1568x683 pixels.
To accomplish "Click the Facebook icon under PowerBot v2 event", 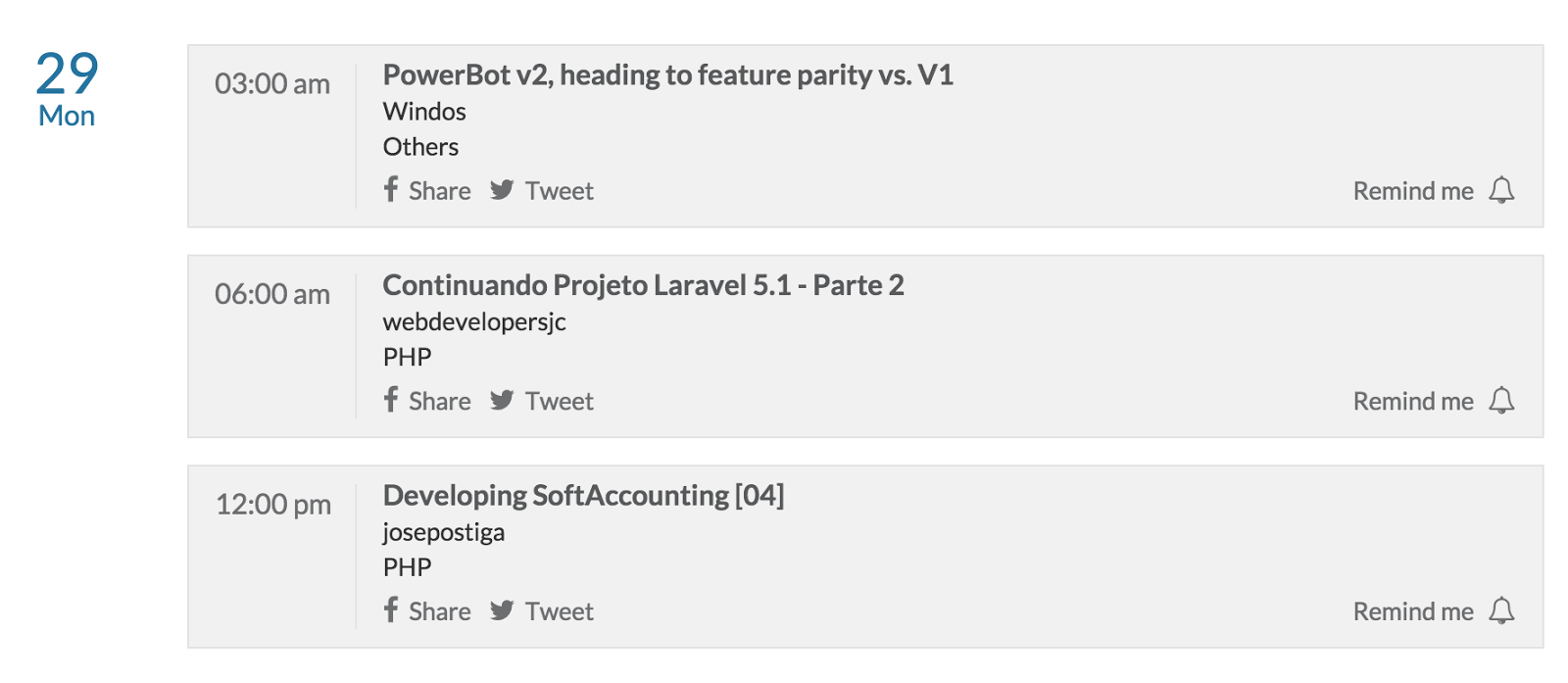I will (x=391, y=190).
